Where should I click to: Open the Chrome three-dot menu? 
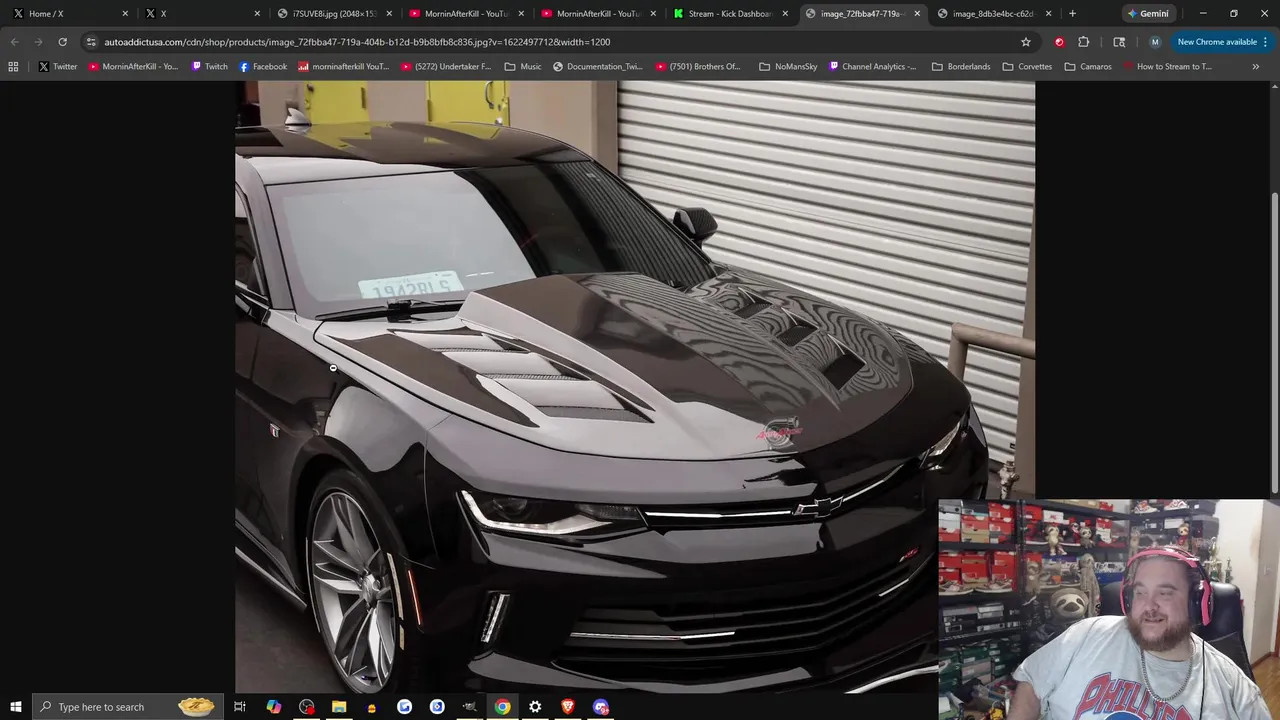1266,42
